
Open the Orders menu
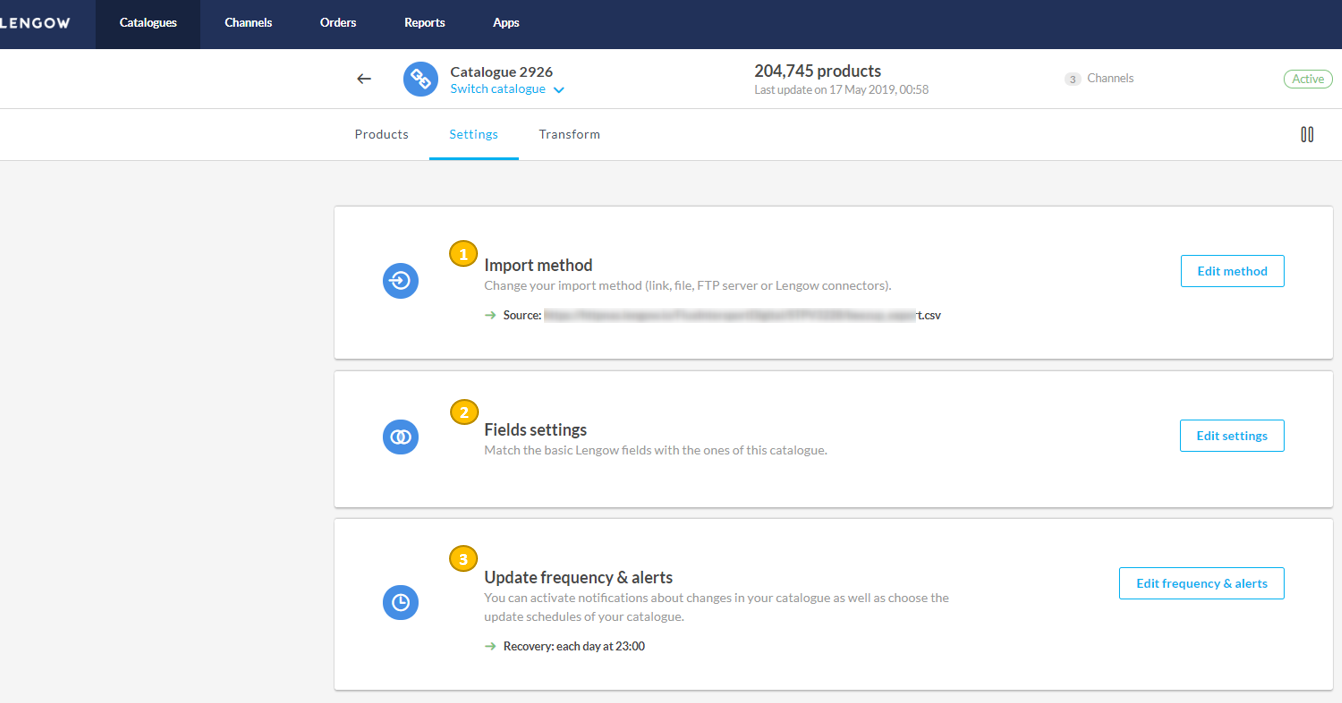(338, 23)
